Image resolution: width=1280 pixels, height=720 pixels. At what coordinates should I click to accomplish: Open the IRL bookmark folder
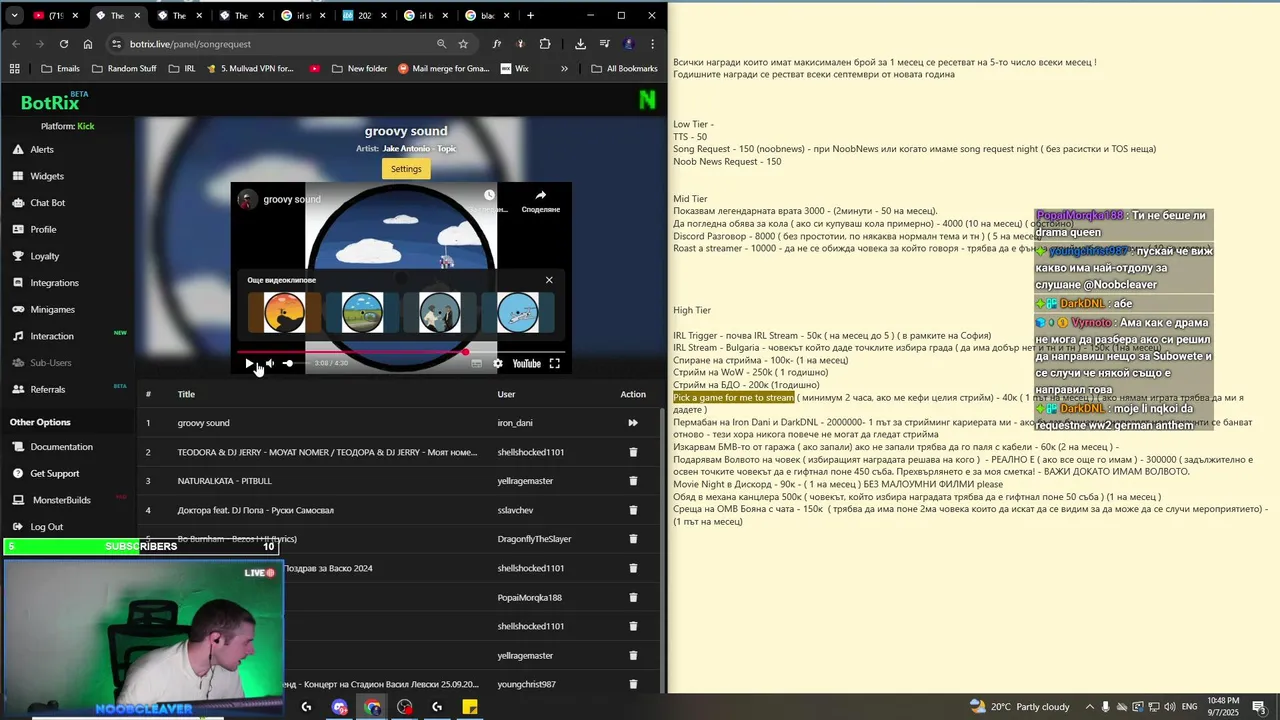coord(182,69)
